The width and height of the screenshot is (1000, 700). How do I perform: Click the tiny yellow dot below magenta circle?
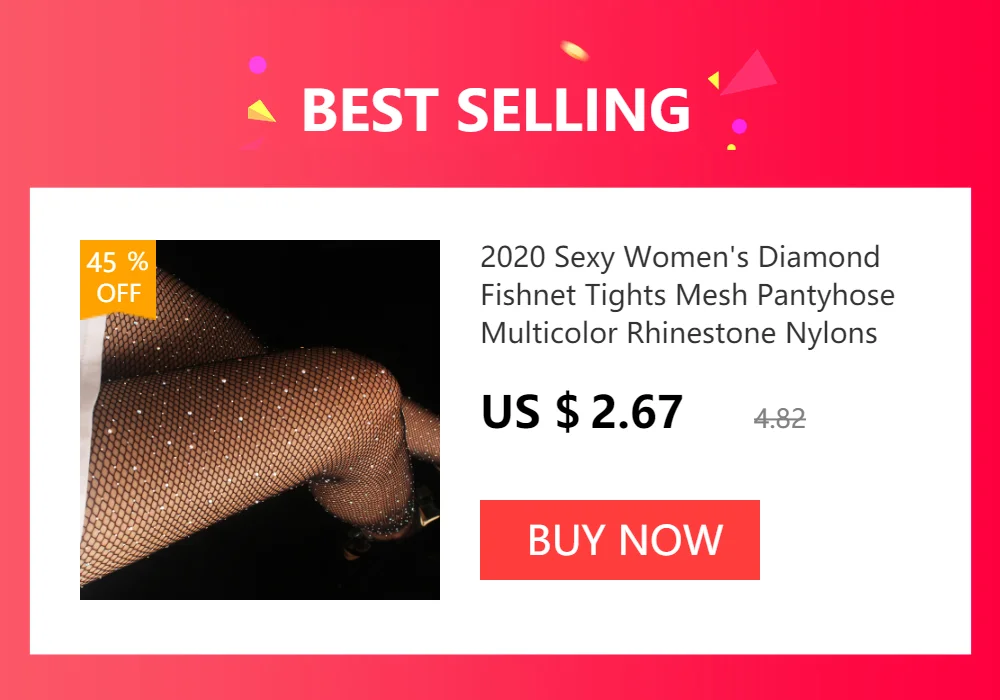732,147
